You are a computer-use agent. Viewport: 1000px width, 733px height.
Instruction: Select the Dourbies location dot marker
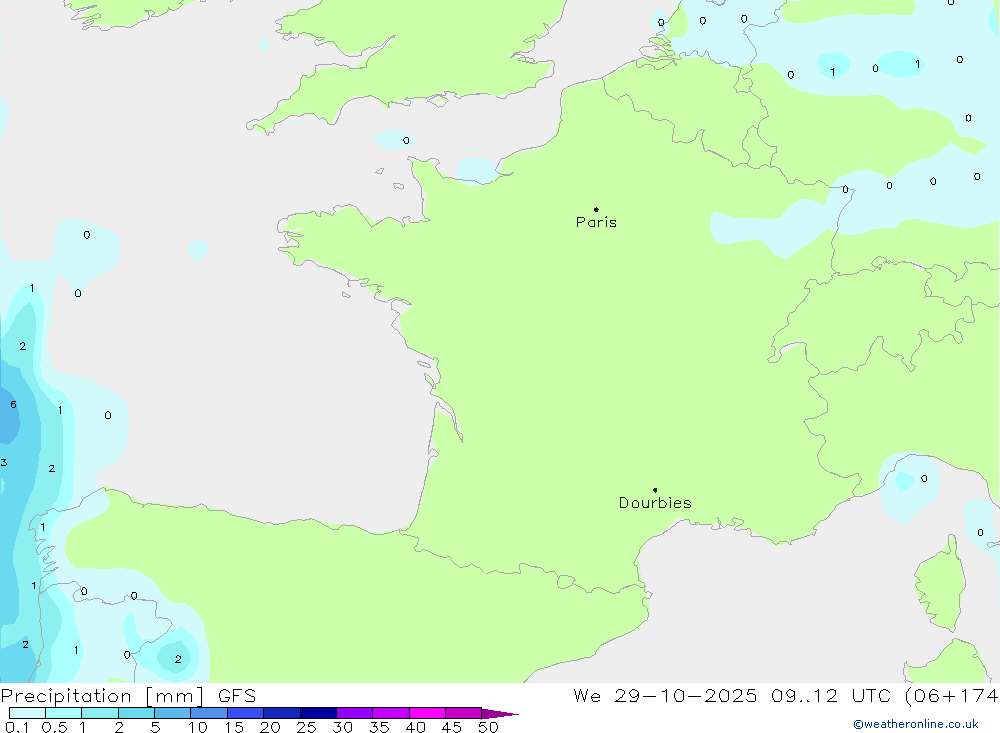655,490
